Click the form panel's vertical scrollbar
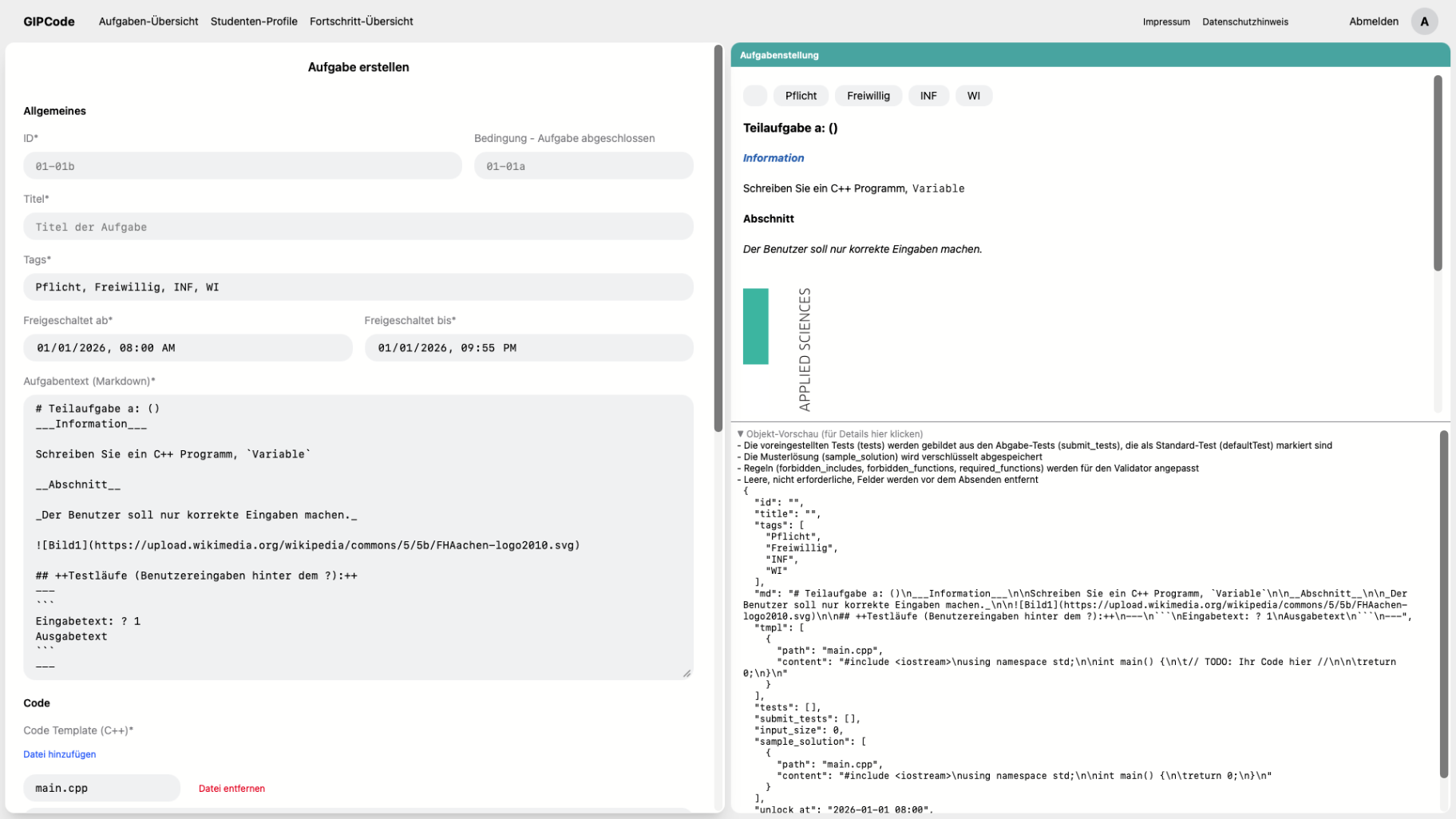 coord(718,239)
